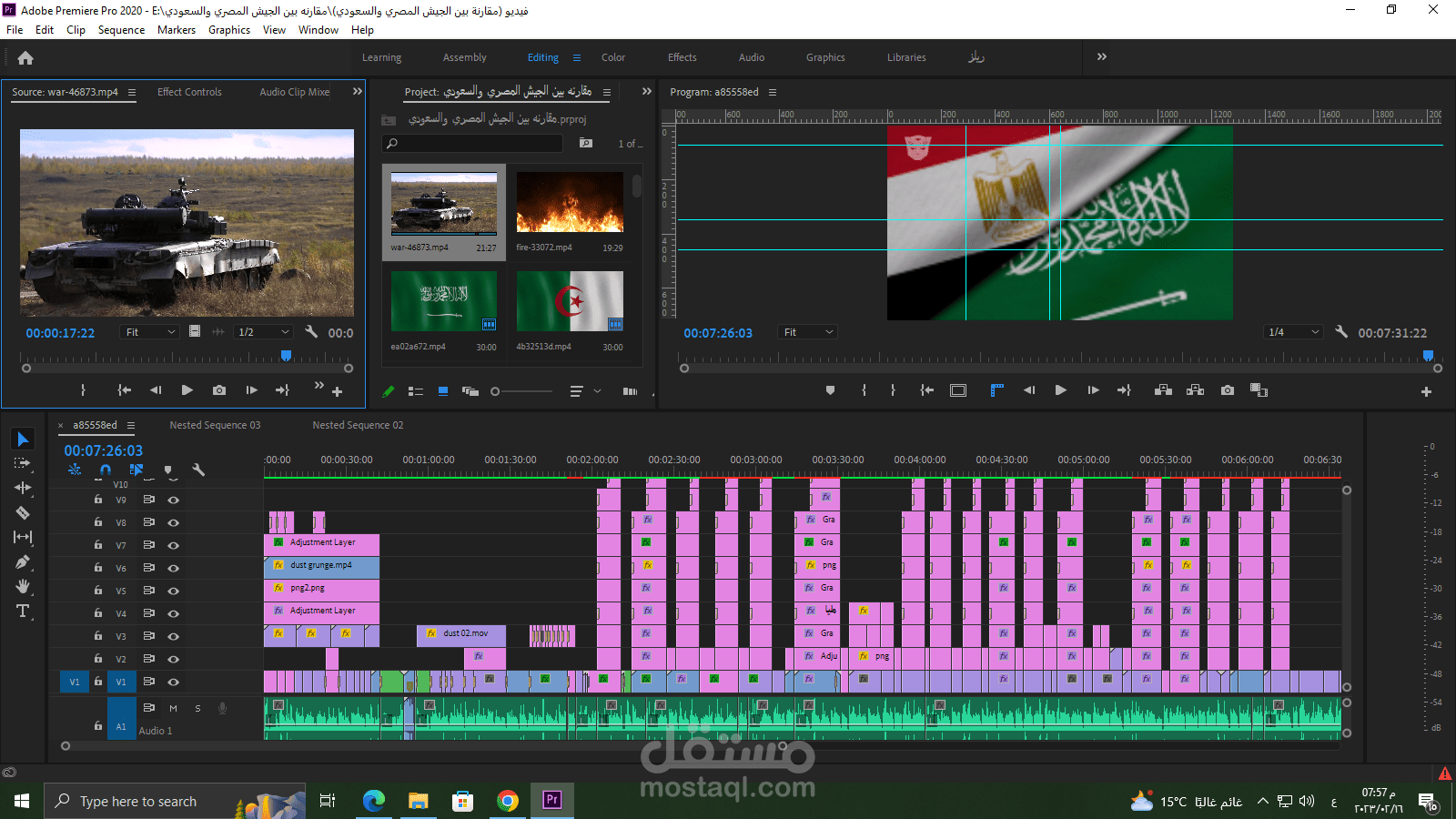The width and height of the screenshot is (1456, 819).
Task: Open Source monitor 1/2 resolution dropdown
Action: [263, 332]
